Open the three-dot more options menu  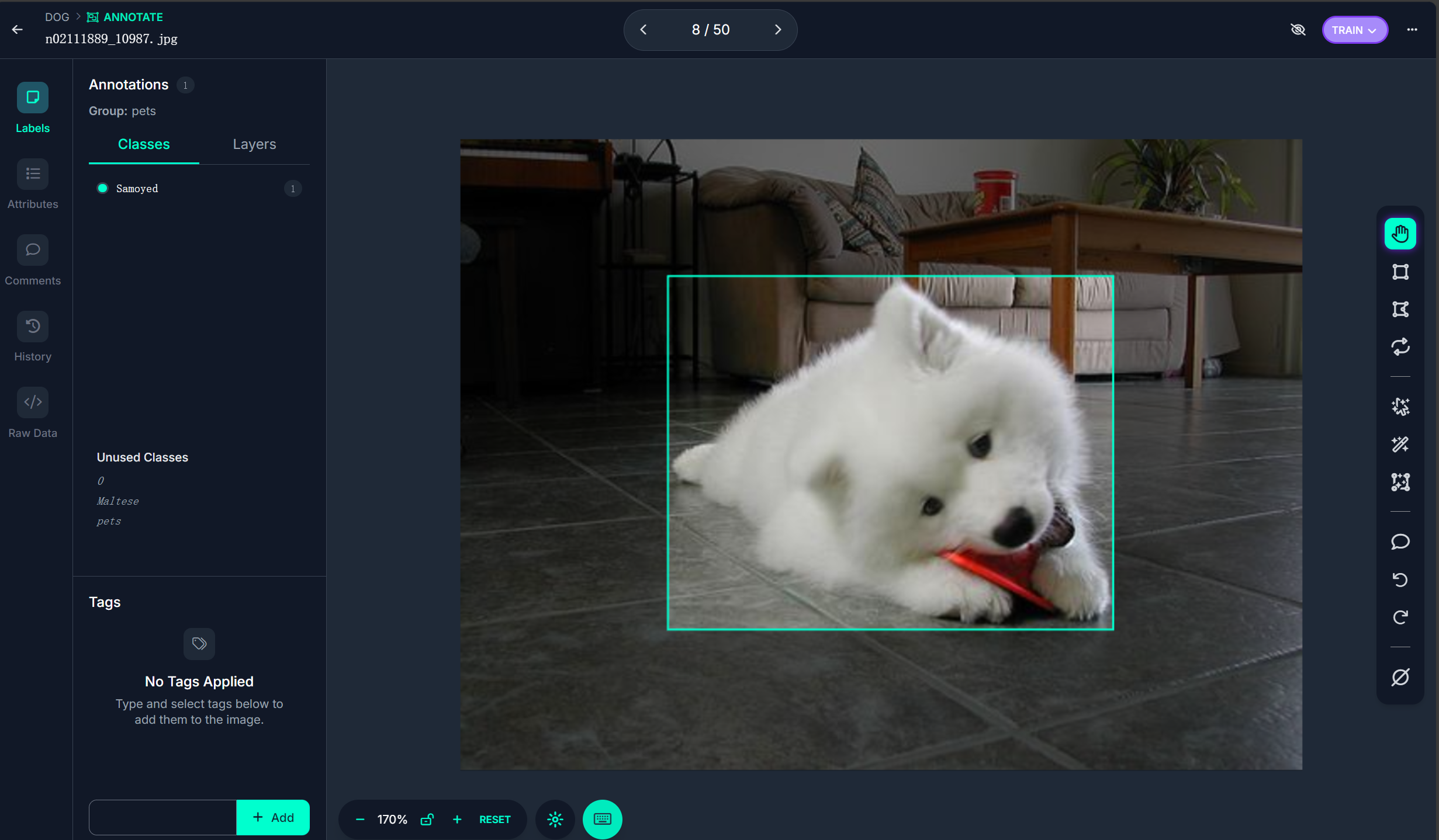coord(1412,30)
